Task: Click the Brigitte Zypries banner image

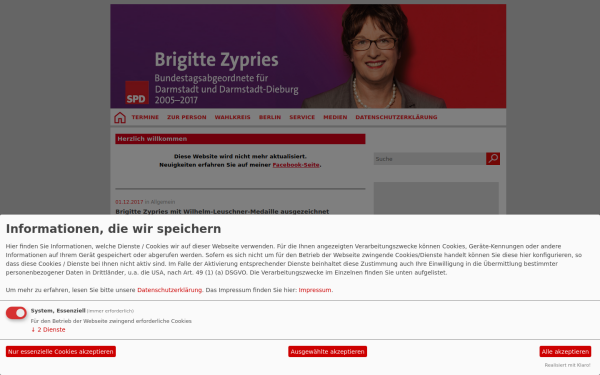Action: tap(308, 56)
